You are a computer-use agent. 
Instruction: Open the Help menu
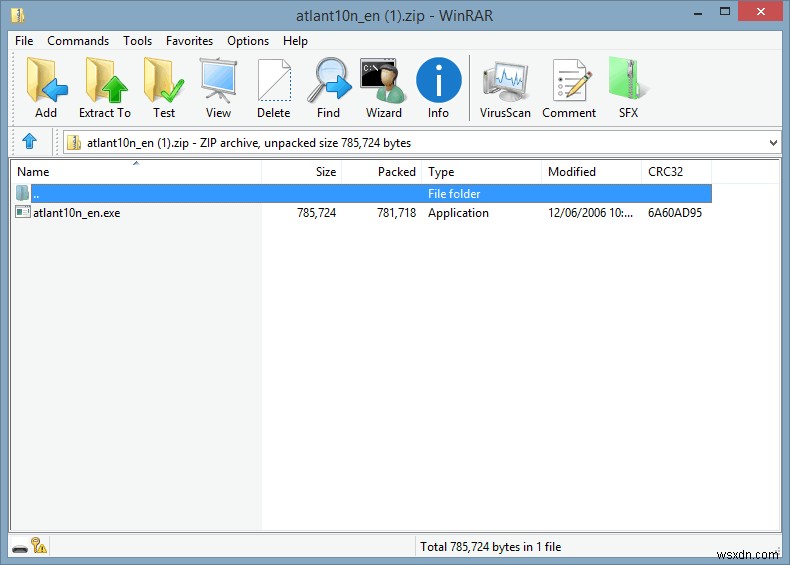tap(295, 41)
